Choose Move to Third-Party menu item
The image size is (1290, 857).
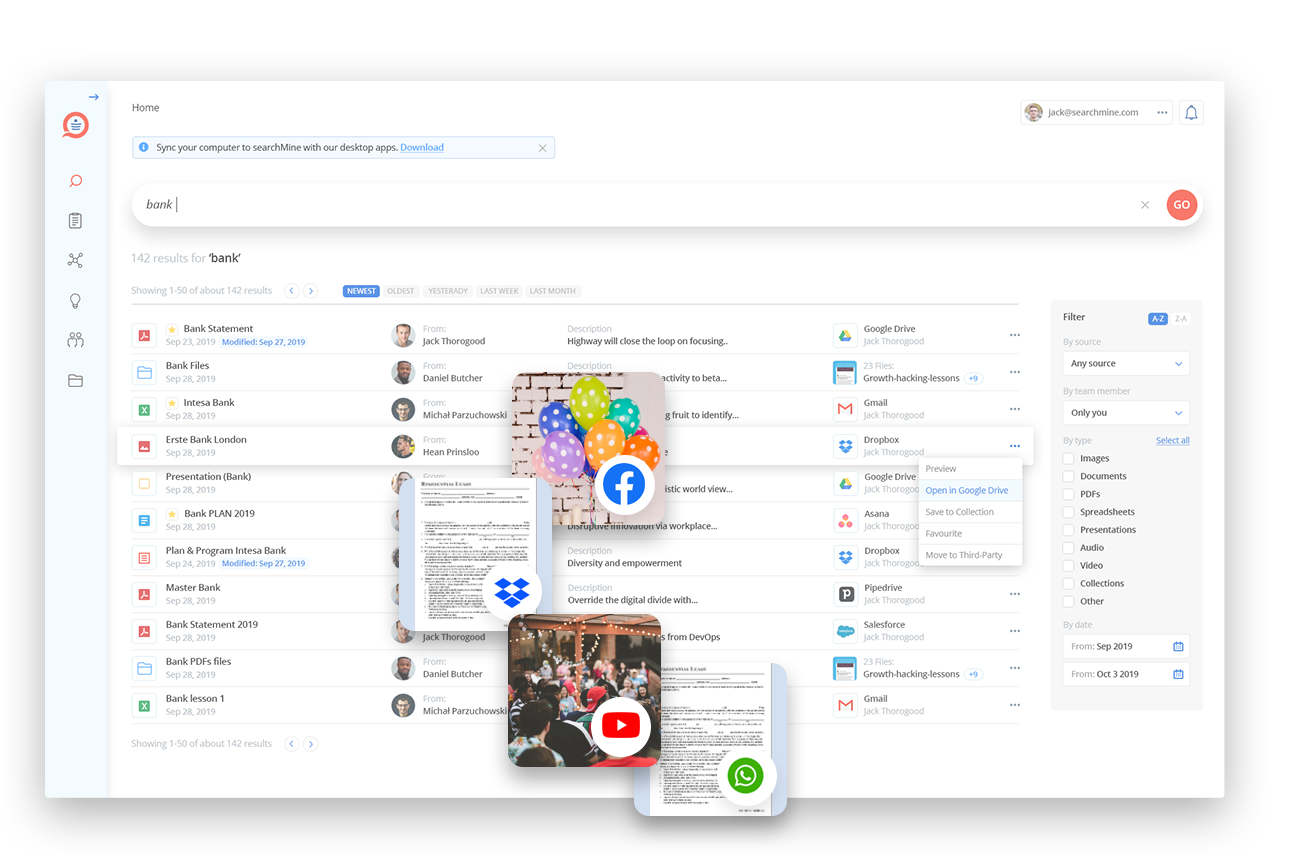pyautogui.click(x=970, y=555)
